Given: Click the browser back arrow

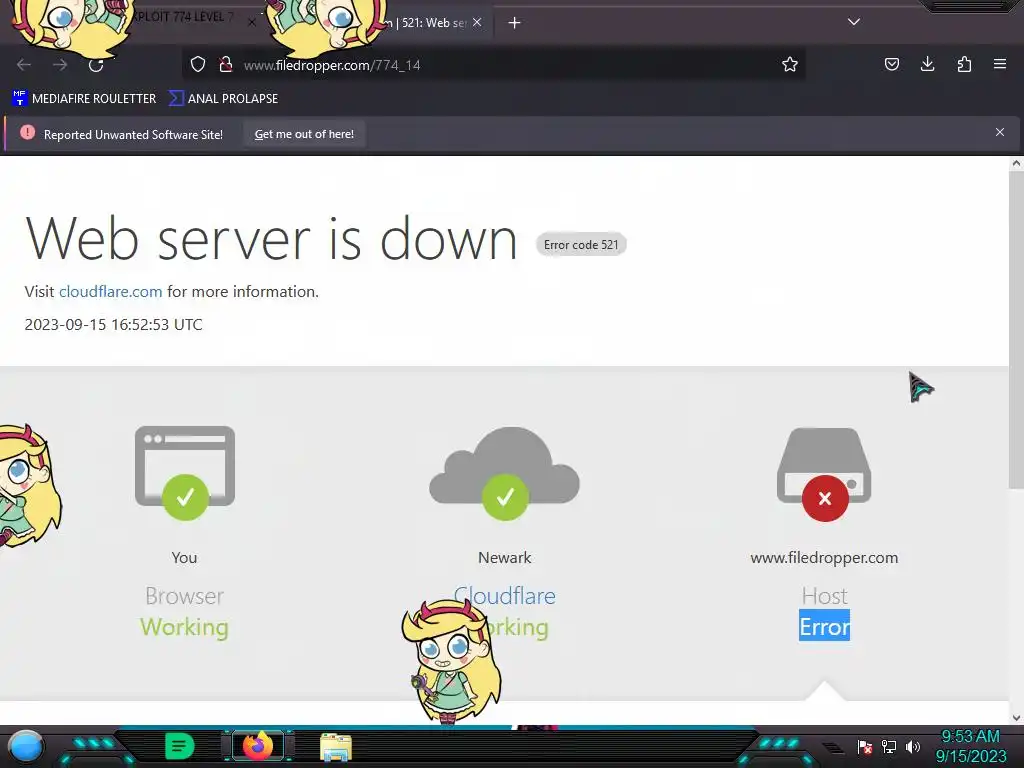Looking at the screenshot, I should tap(24, 65).
